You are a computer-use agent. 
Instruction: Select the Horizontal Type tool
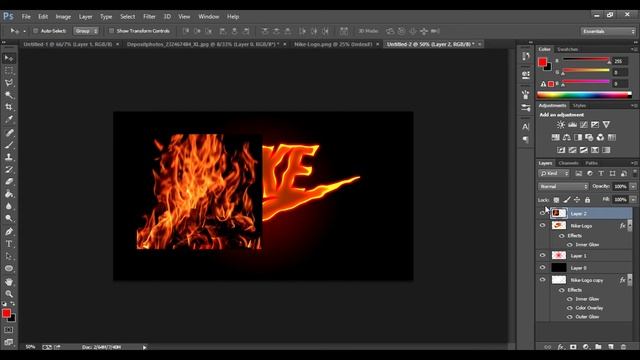[x=9, y=244]
